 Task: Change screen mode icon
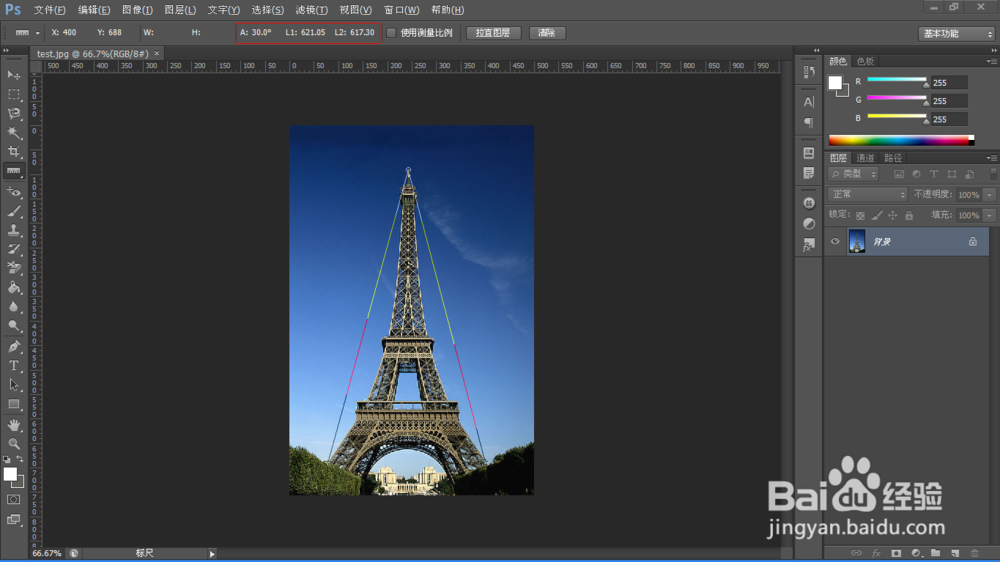[x=13, y=519]
